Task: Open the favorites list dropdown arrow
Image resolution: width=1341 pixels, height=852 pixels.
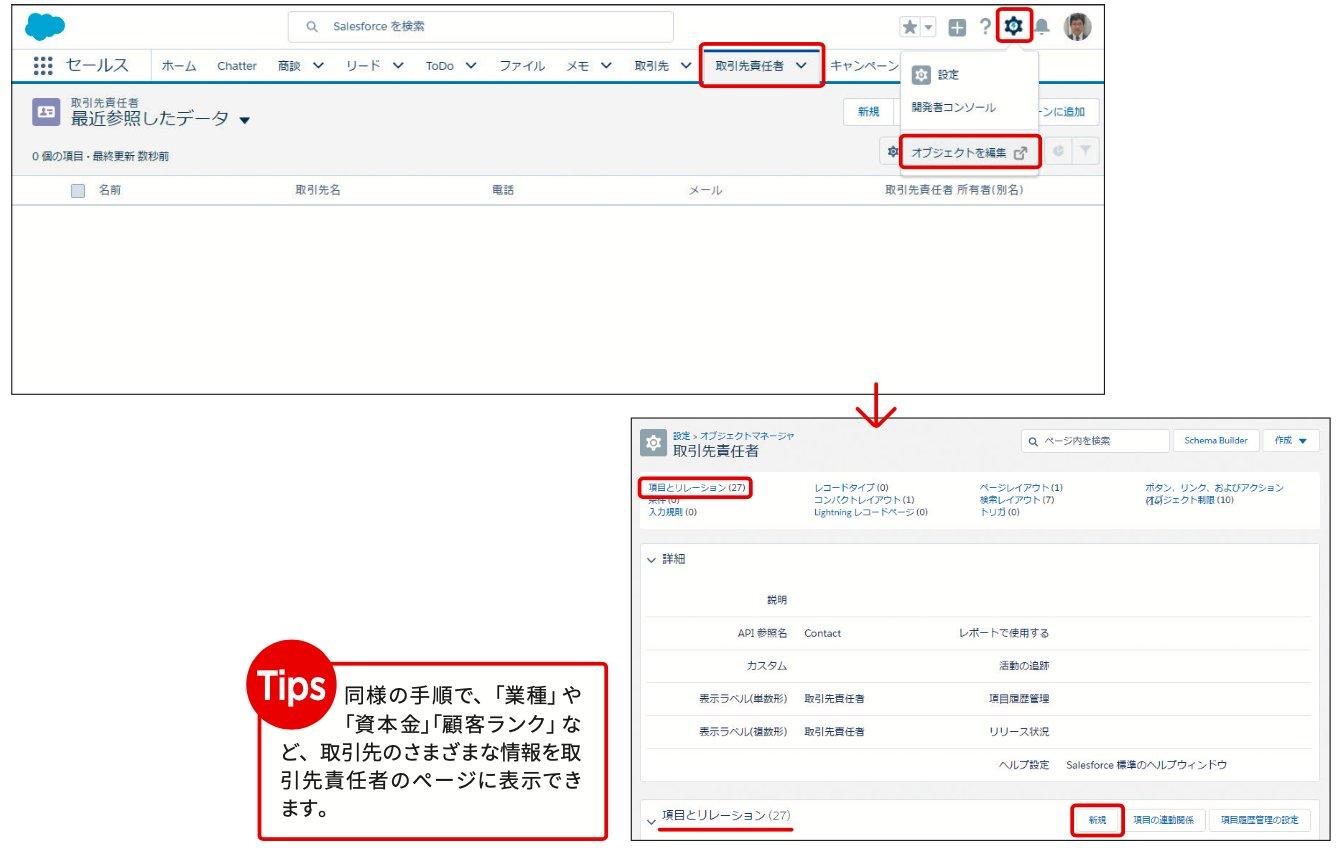Action: point(927,27)
